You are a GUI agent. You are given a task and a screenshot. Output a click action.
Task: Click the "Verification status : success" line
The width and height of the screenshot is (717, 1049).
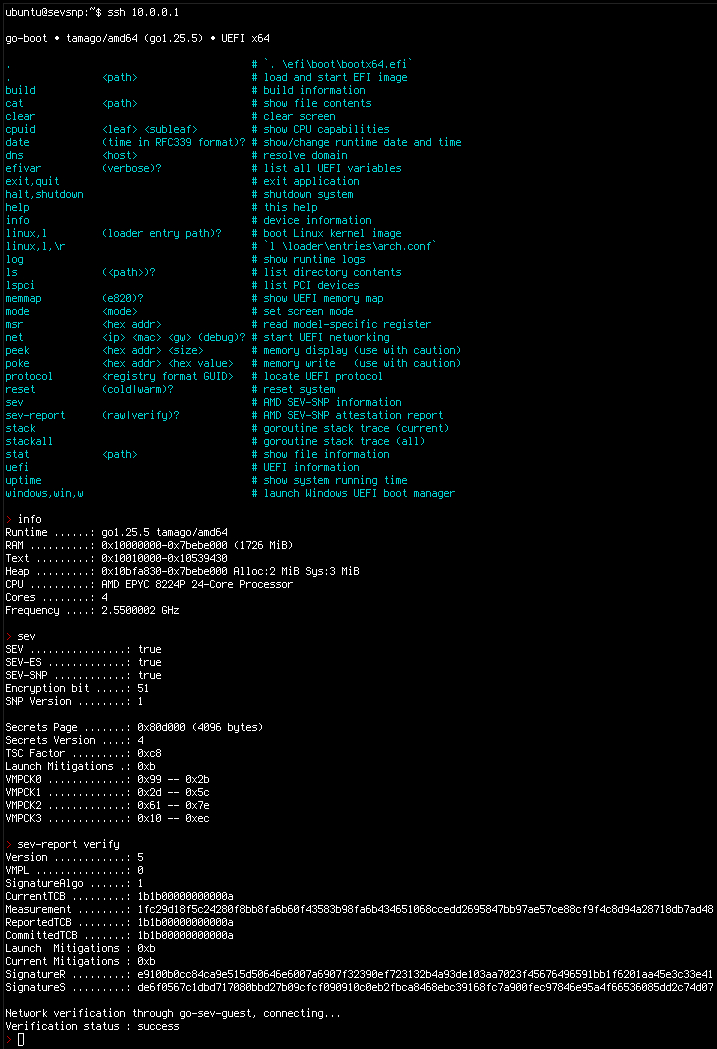coord(92,1026)
